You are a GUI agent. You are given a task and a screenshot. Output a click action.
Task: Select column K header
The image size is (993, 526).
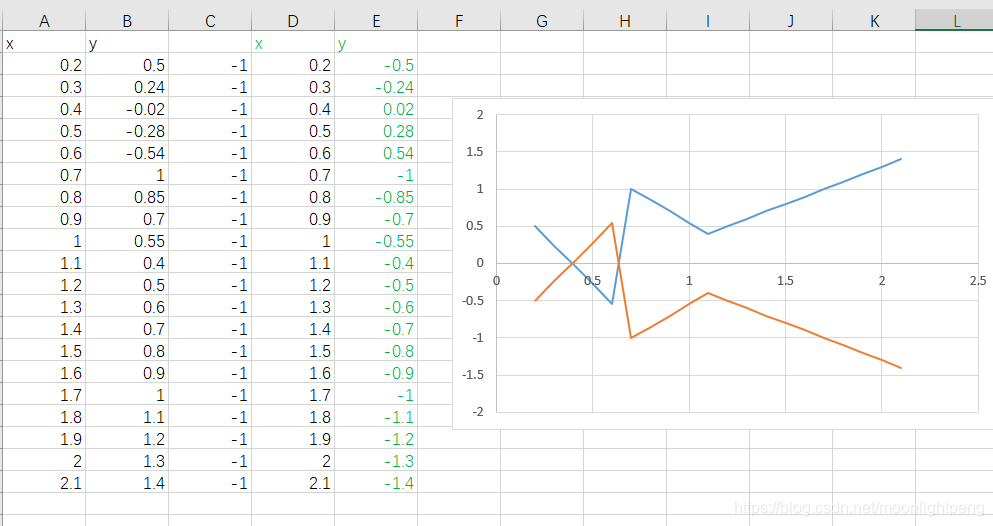[x=874, y=21]
